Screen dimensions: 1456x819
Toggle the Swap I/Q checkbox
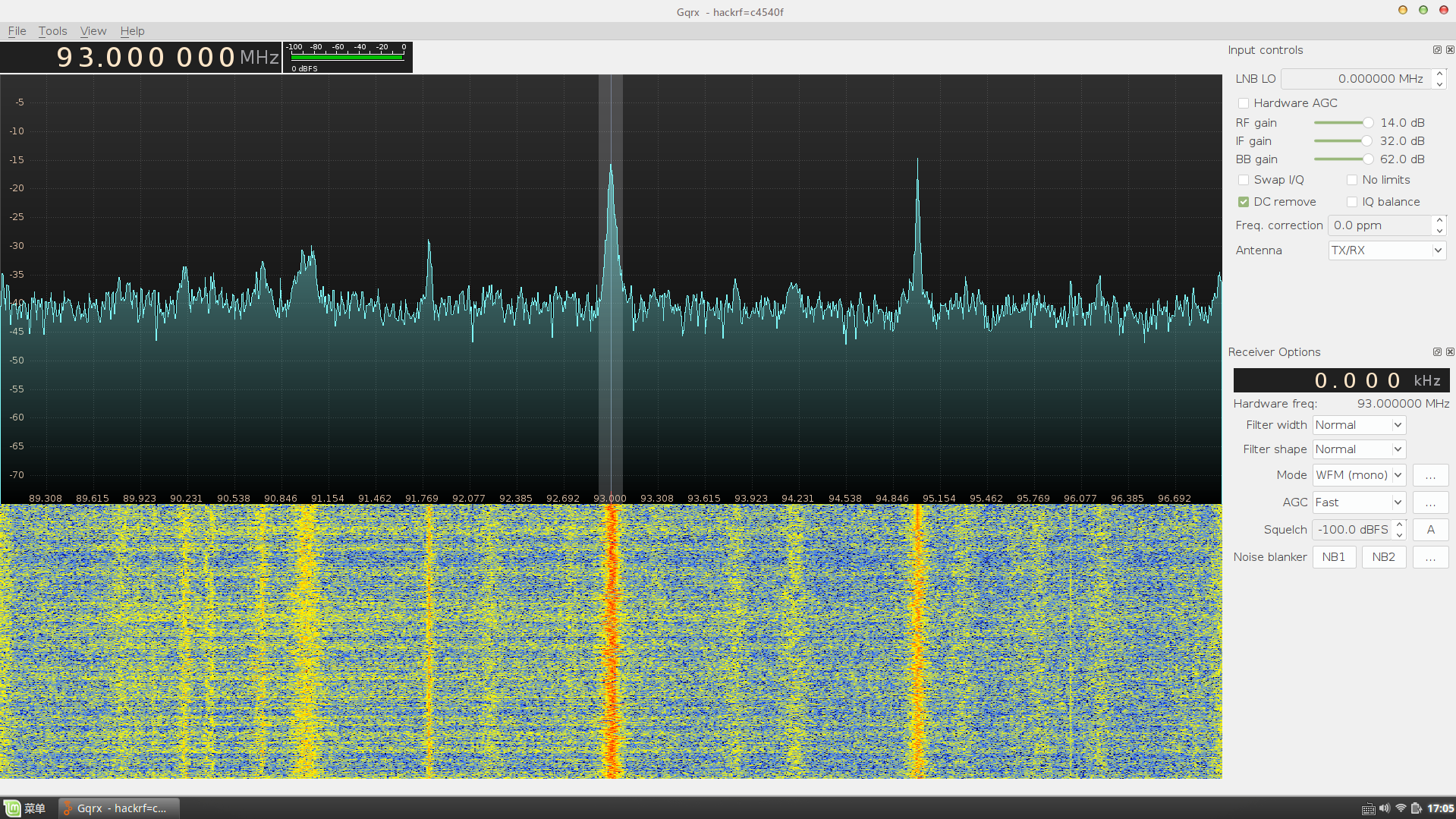click(1243, 180)
